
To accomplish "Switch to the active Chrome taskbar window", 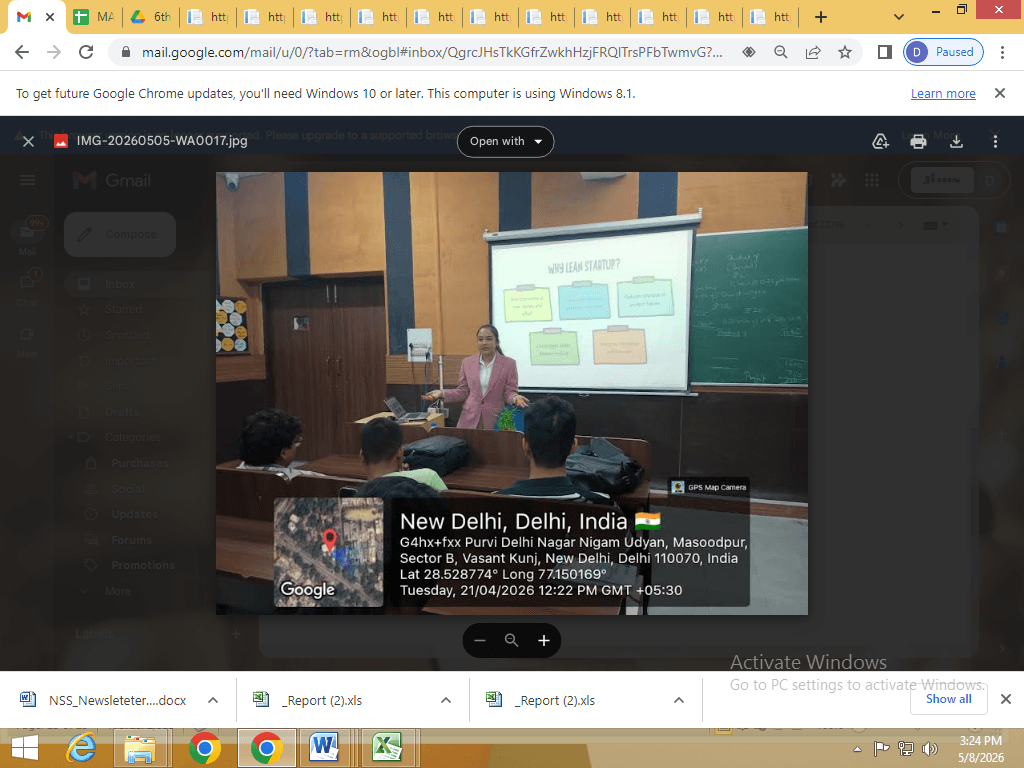I will point(266,748).
